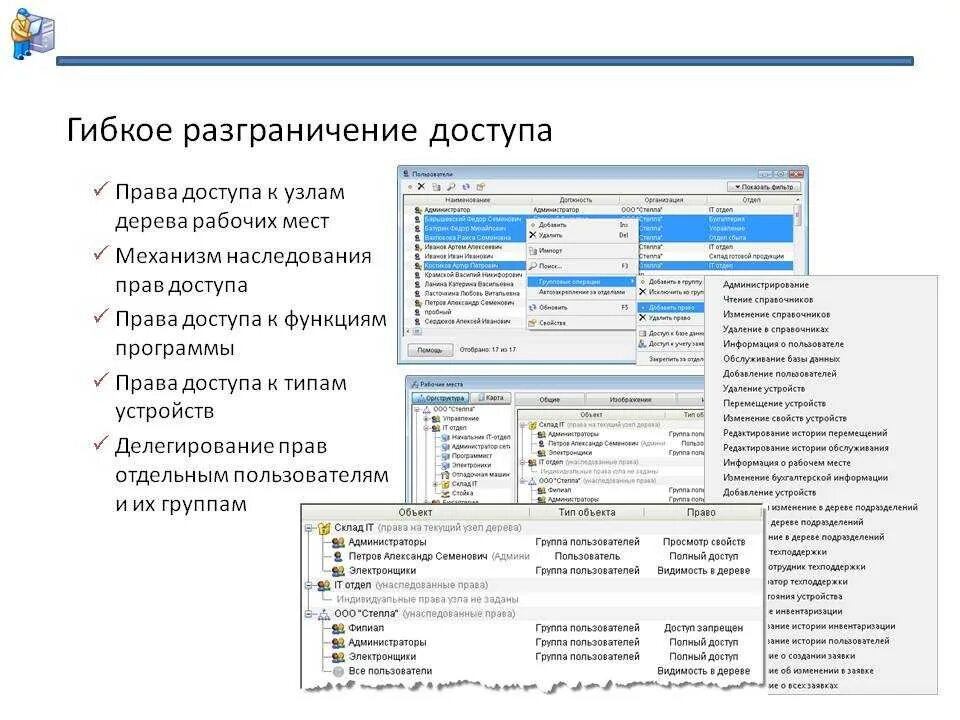The width and height of the screenshot is (960, 720).
Task: Click the refresh arrows icon in Пользователи toolbar
Action: tap(466, 187)
